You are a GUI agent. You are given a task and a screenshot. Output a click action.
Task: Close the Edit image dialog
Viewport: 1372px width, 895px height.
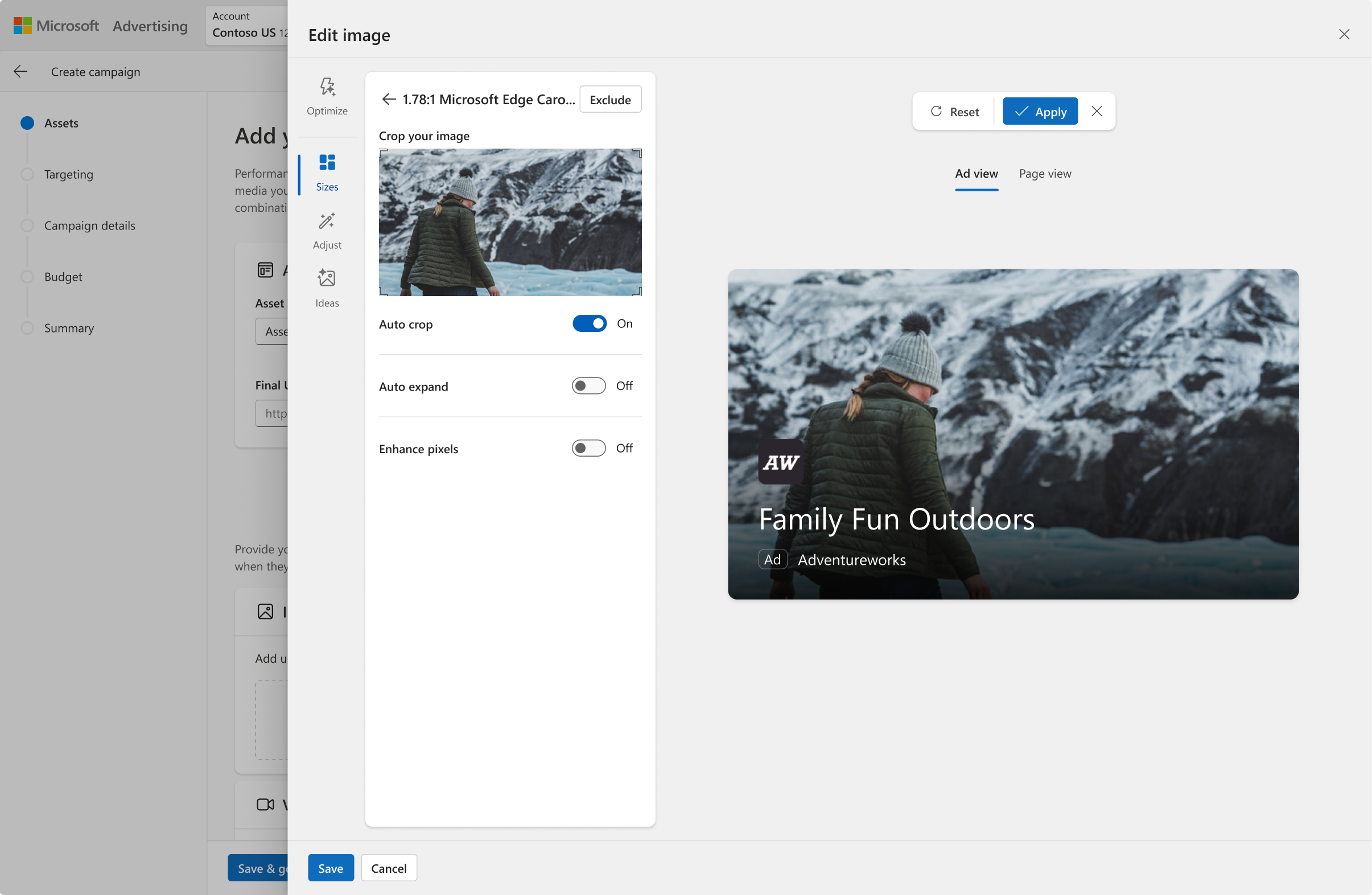[x=1344, y=35]
